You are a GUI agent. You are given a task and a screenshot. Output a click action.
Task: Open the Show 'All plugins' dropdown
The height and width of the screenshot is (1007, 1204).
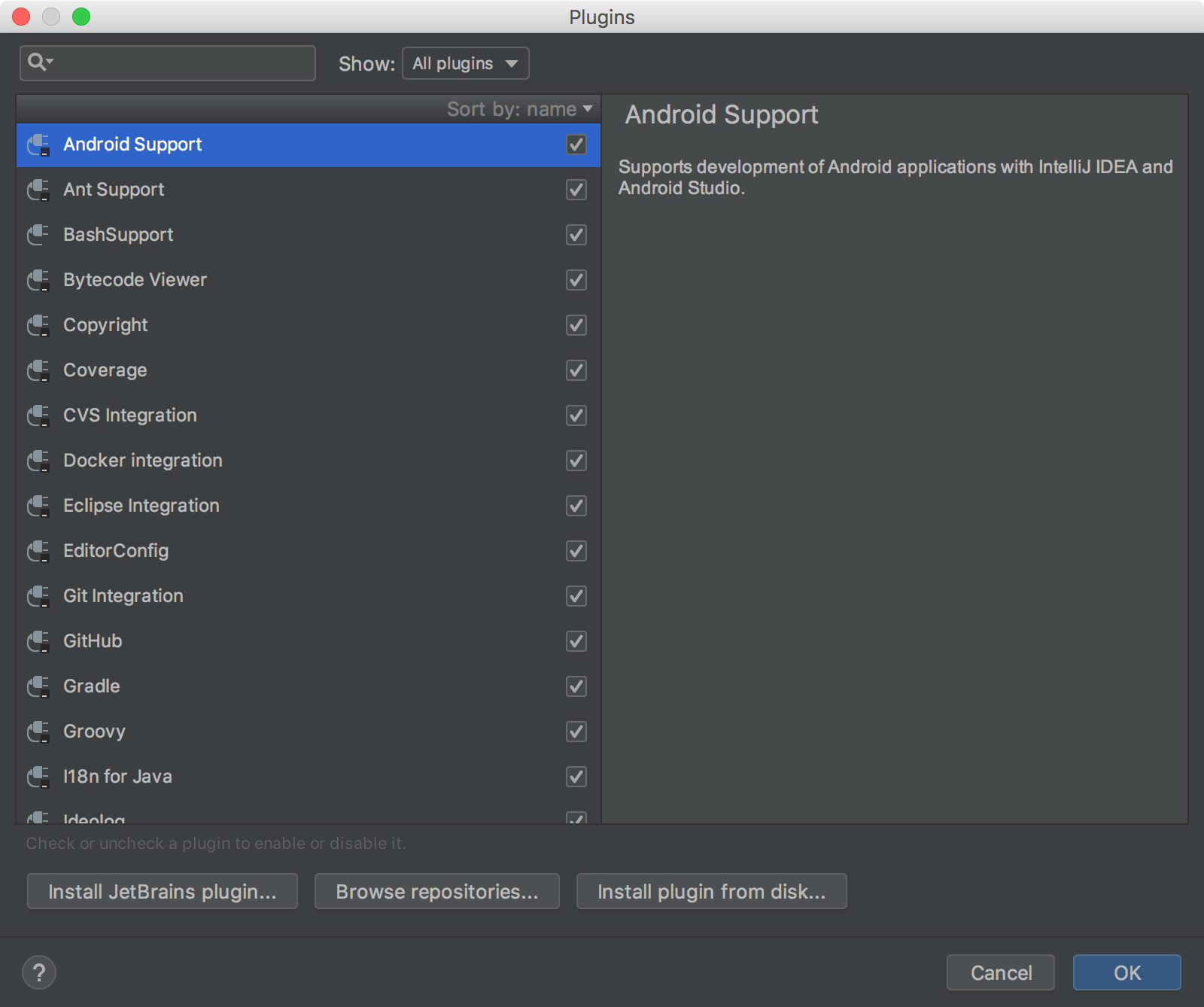465,63
